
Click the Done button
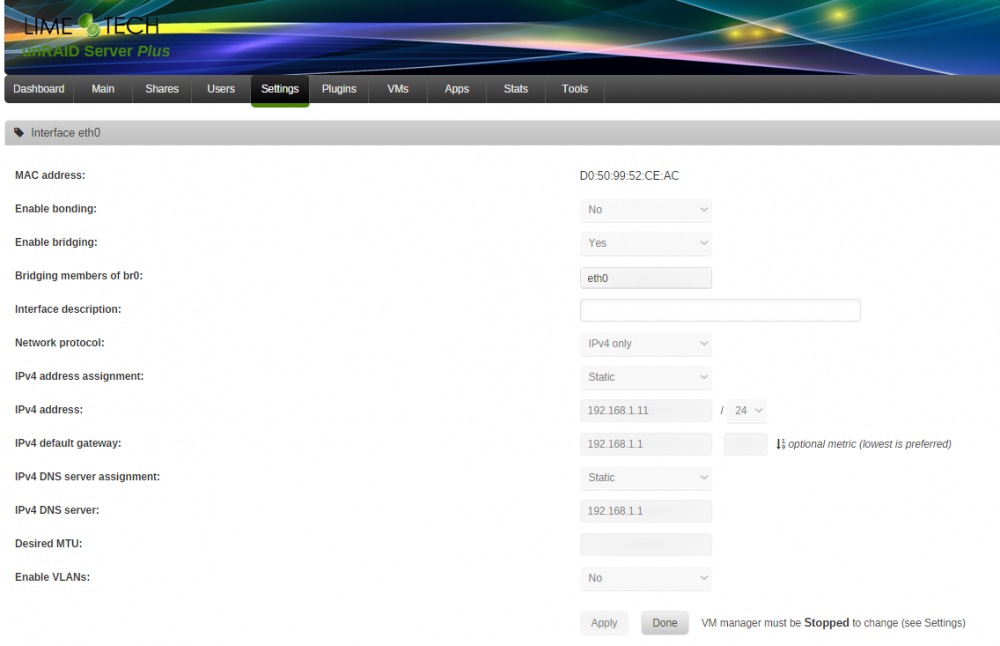pos(665,623)
